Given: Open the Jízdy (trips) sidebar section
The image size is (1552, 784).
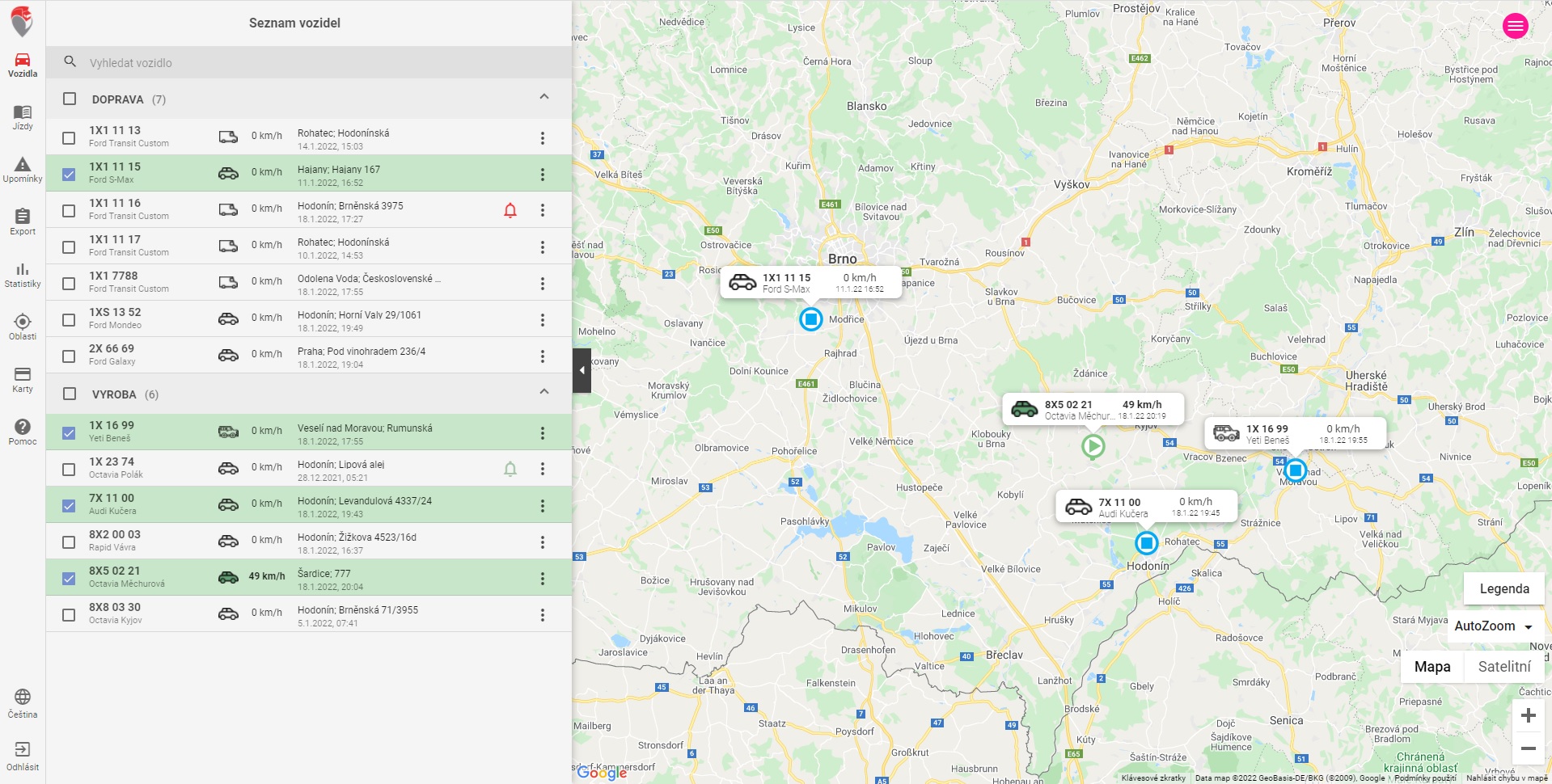Looking at the screenshot, I should click(23, 117).
